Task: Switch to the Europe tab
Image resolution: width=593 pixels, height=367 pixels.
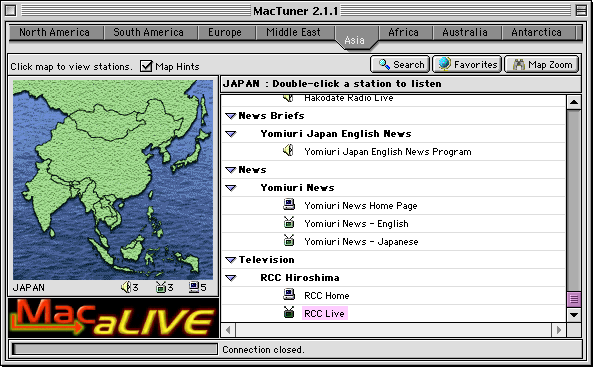Action: (225, 33)
